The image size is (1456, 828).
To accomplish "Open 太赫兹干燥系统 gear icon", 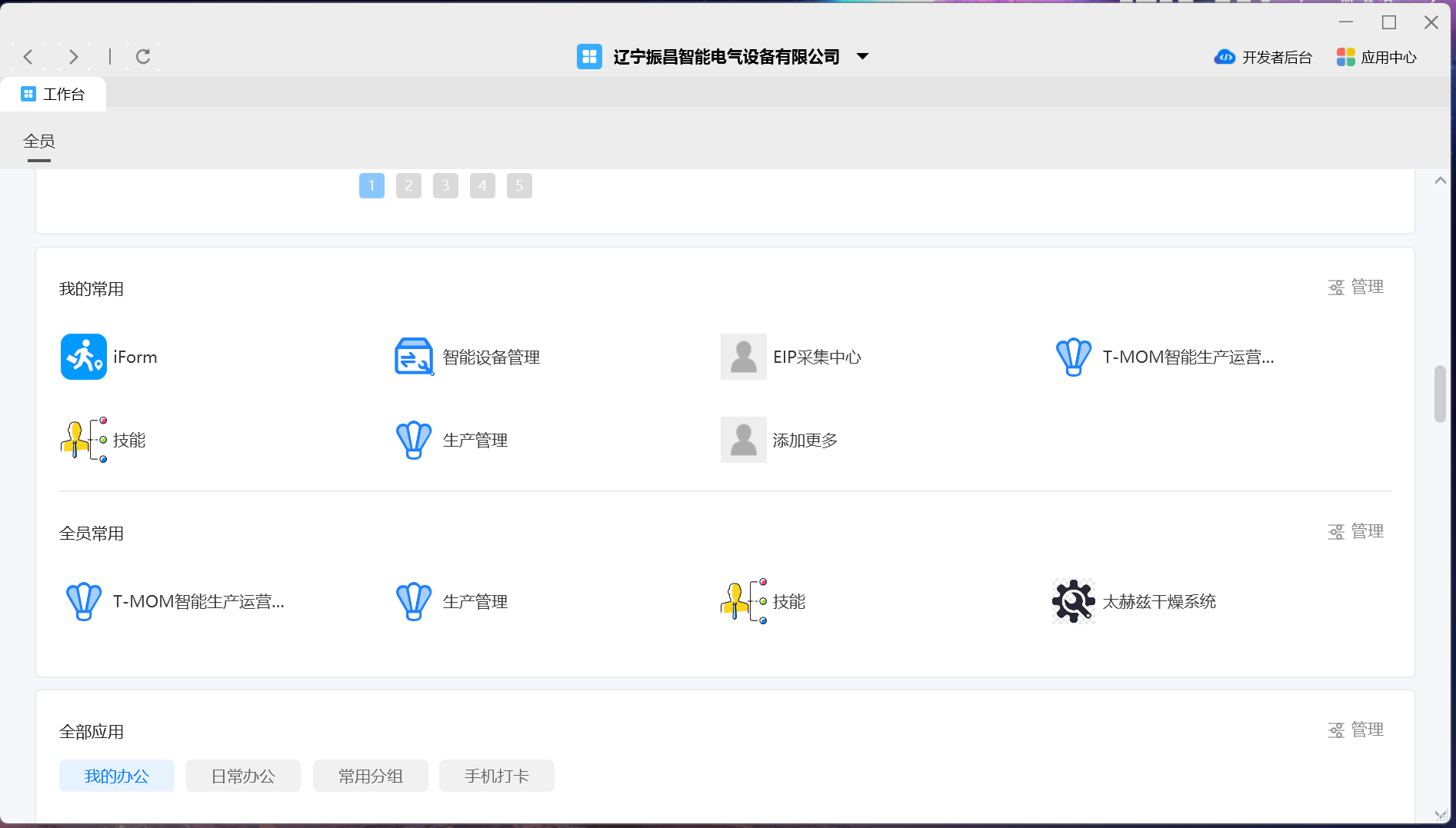I will click(1073, 601).
